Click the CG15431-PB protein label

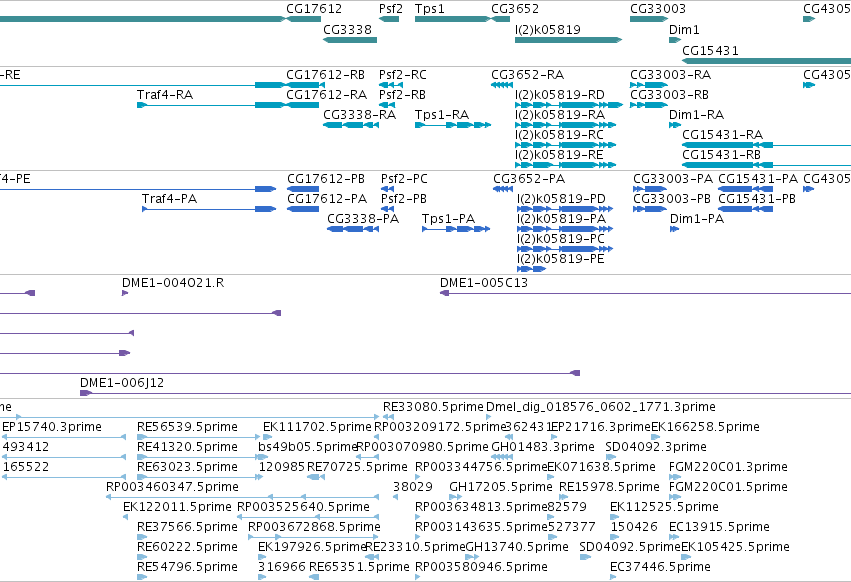tap(757, 199)
